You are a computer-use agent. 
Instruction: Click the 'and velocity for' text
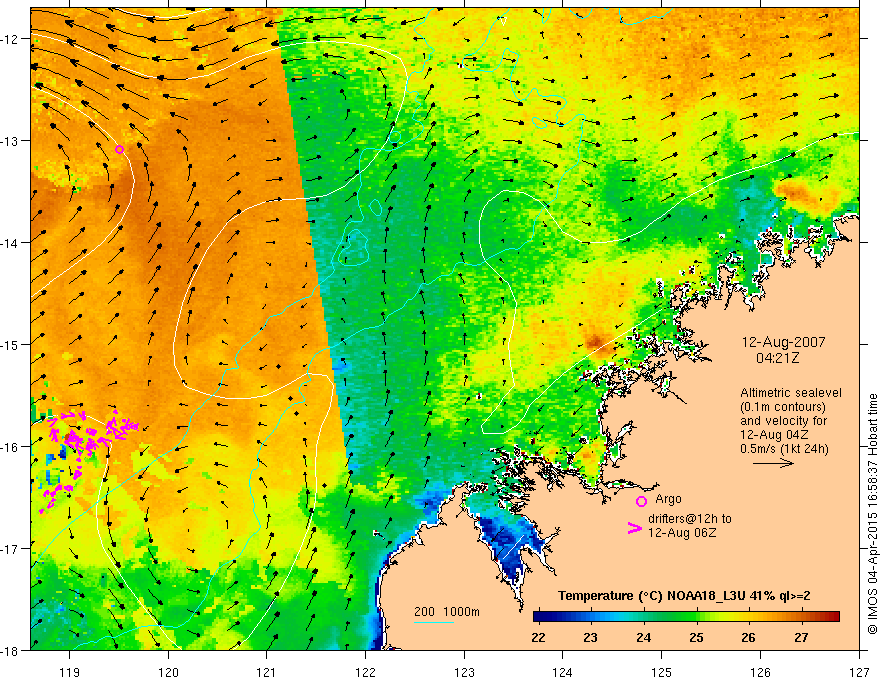pos(783,421)
